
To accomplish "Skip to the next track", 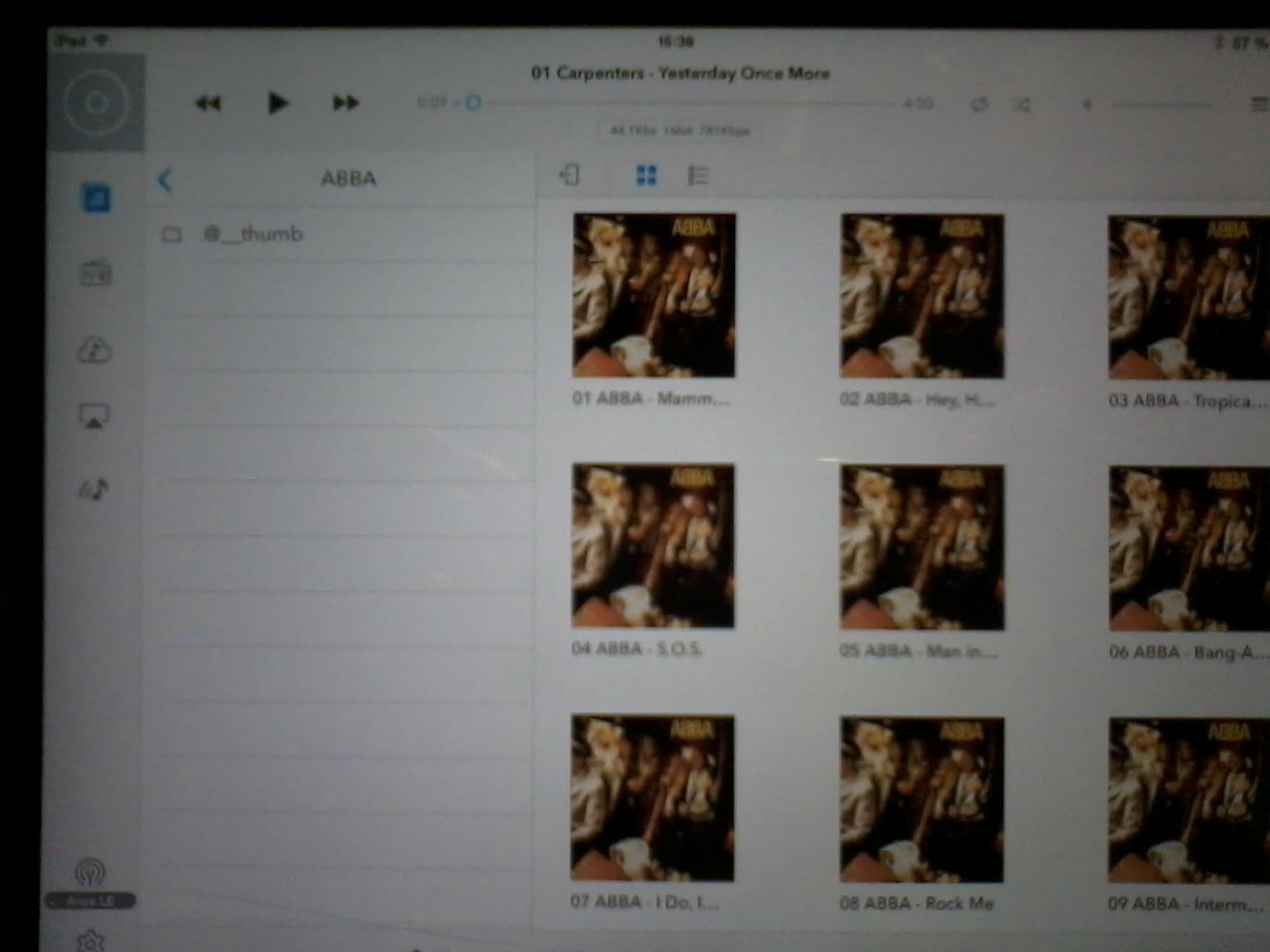I will click(345, 102).
